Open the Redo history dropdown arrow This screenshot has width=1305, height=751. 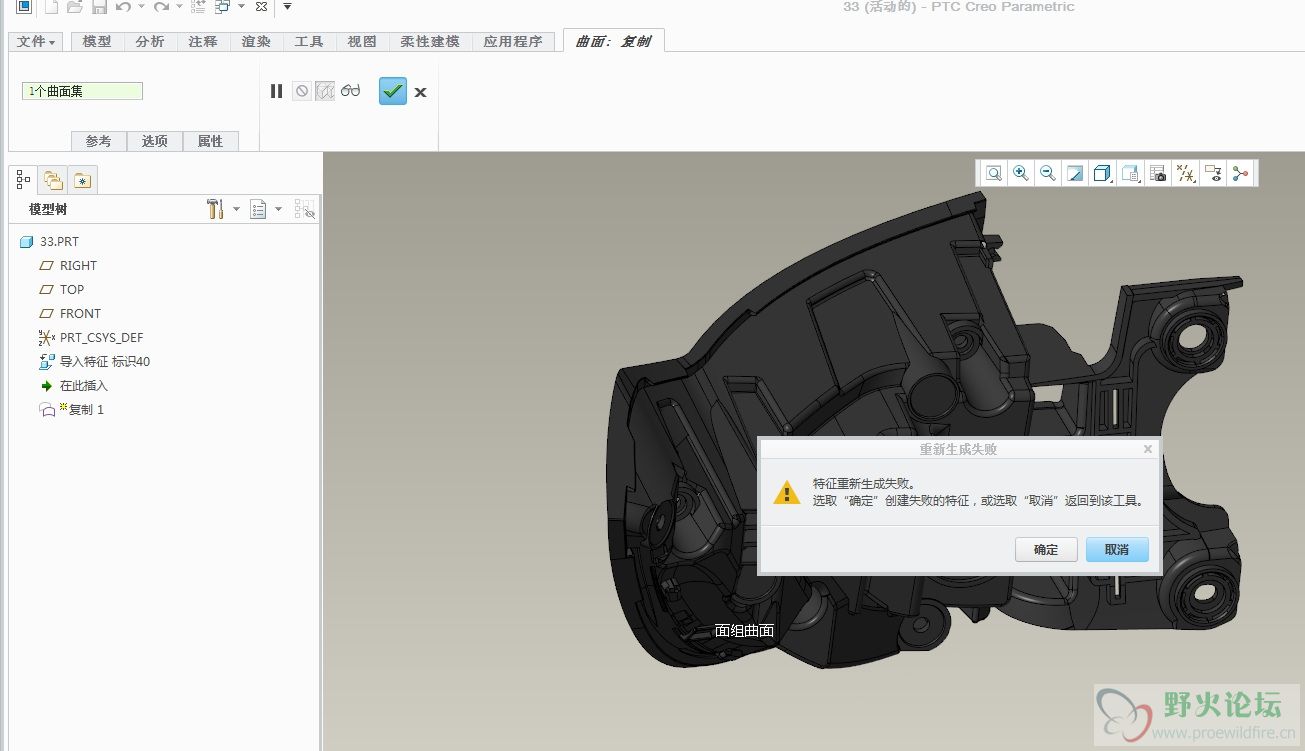179,7
